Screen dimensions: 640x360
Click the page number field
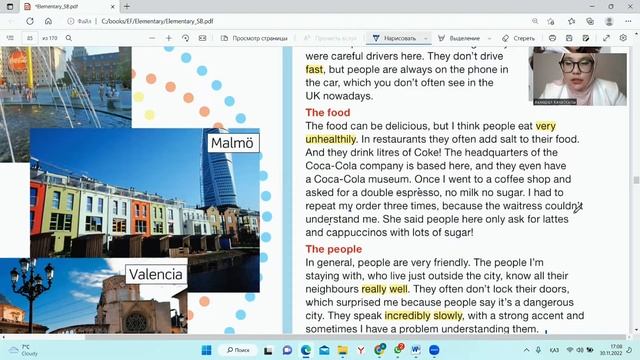(30, 38)
